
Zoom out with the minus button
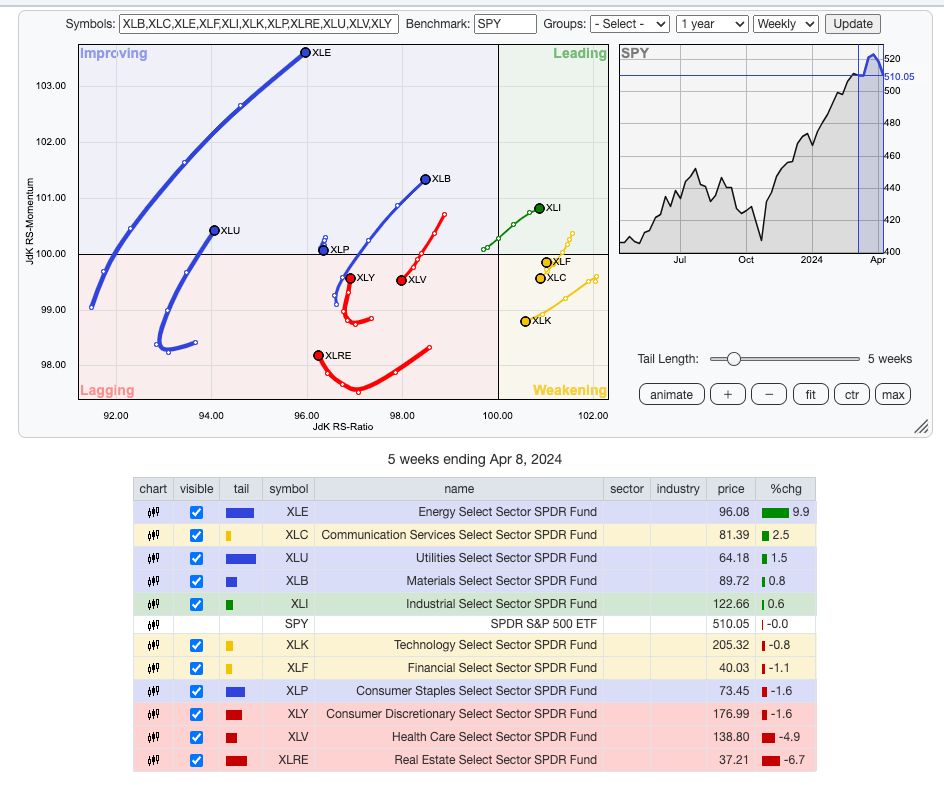[769, 395]
